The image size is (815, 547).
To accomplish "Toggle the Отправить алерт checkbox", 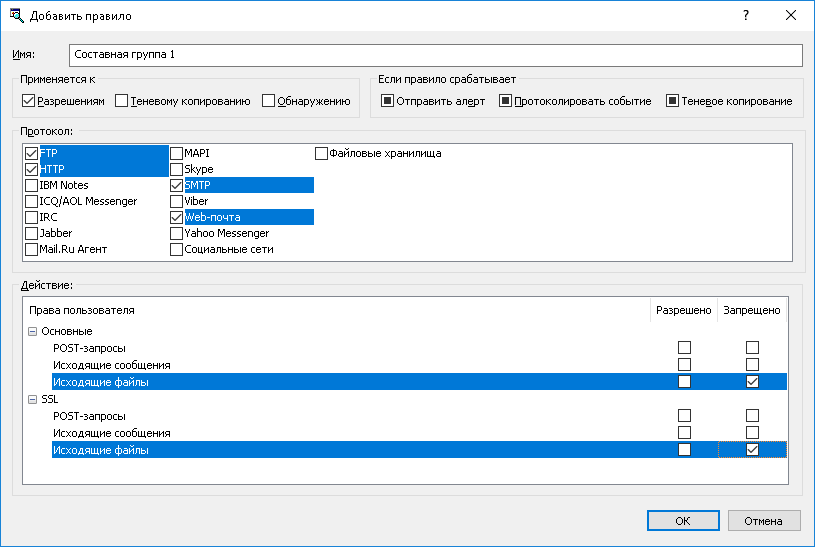I will click(x=387, y=101).
